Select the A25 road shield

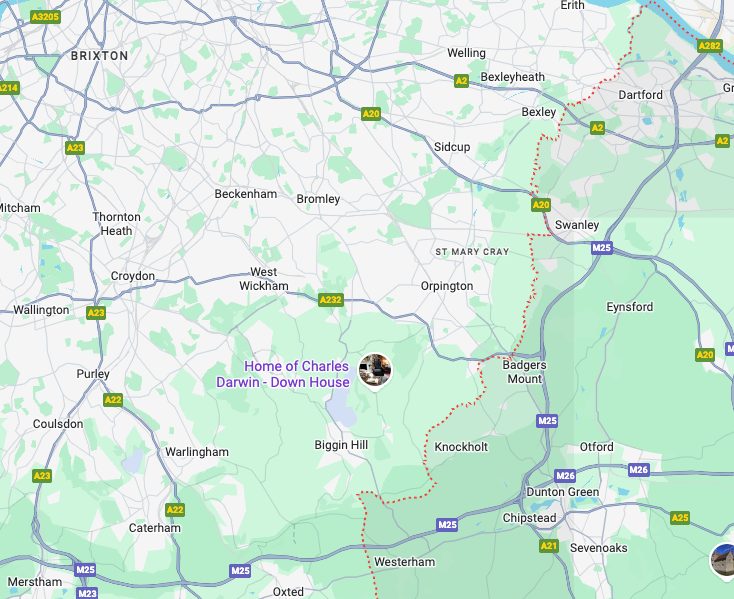[680, 518]
